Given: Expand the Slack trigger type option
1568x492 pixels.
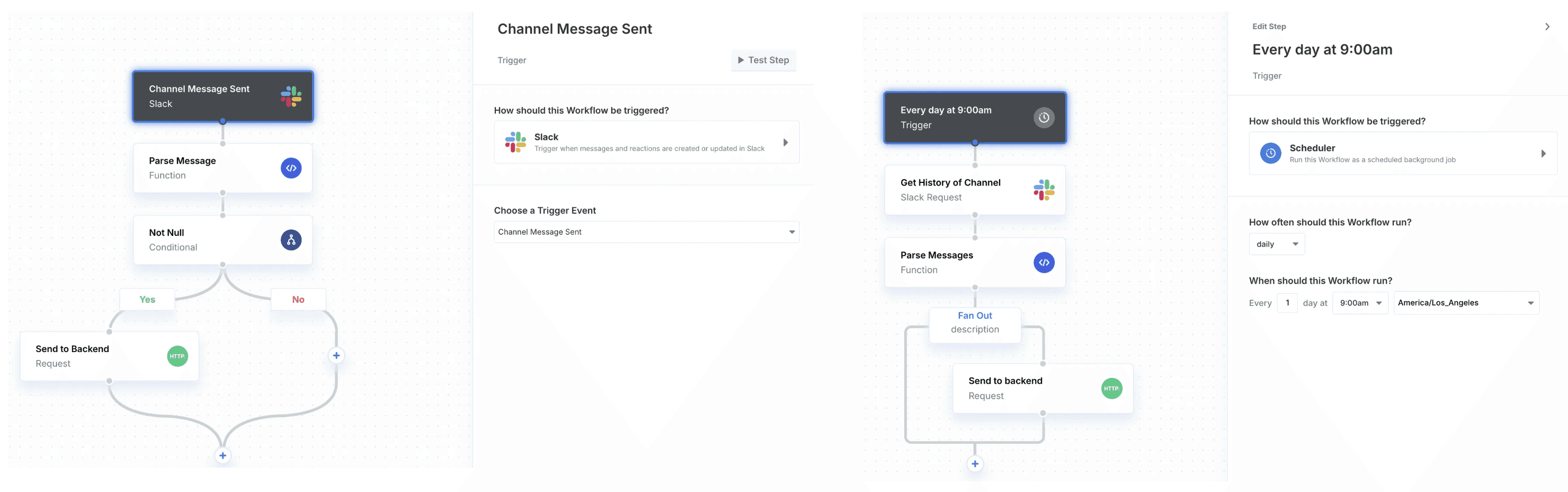Looking at the screenshot, I should [785, 143].
